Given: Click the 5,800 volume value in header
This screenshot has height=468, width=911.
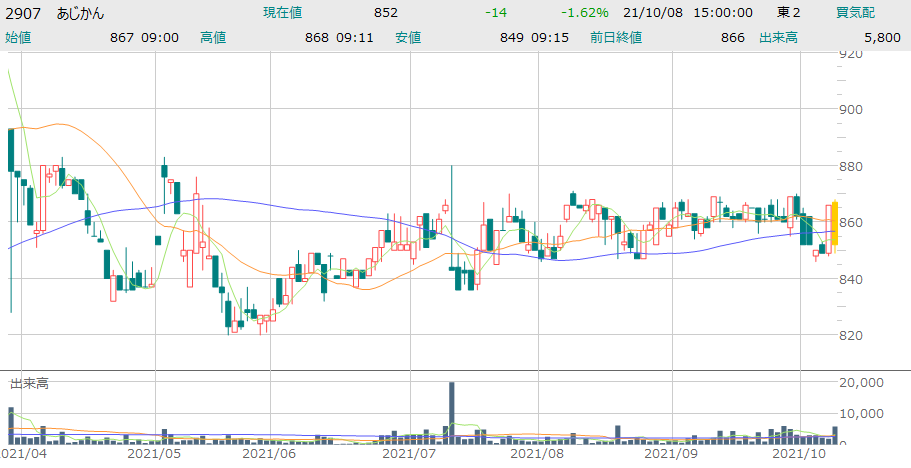Looking at the screenshot, I should coord(883,37).
